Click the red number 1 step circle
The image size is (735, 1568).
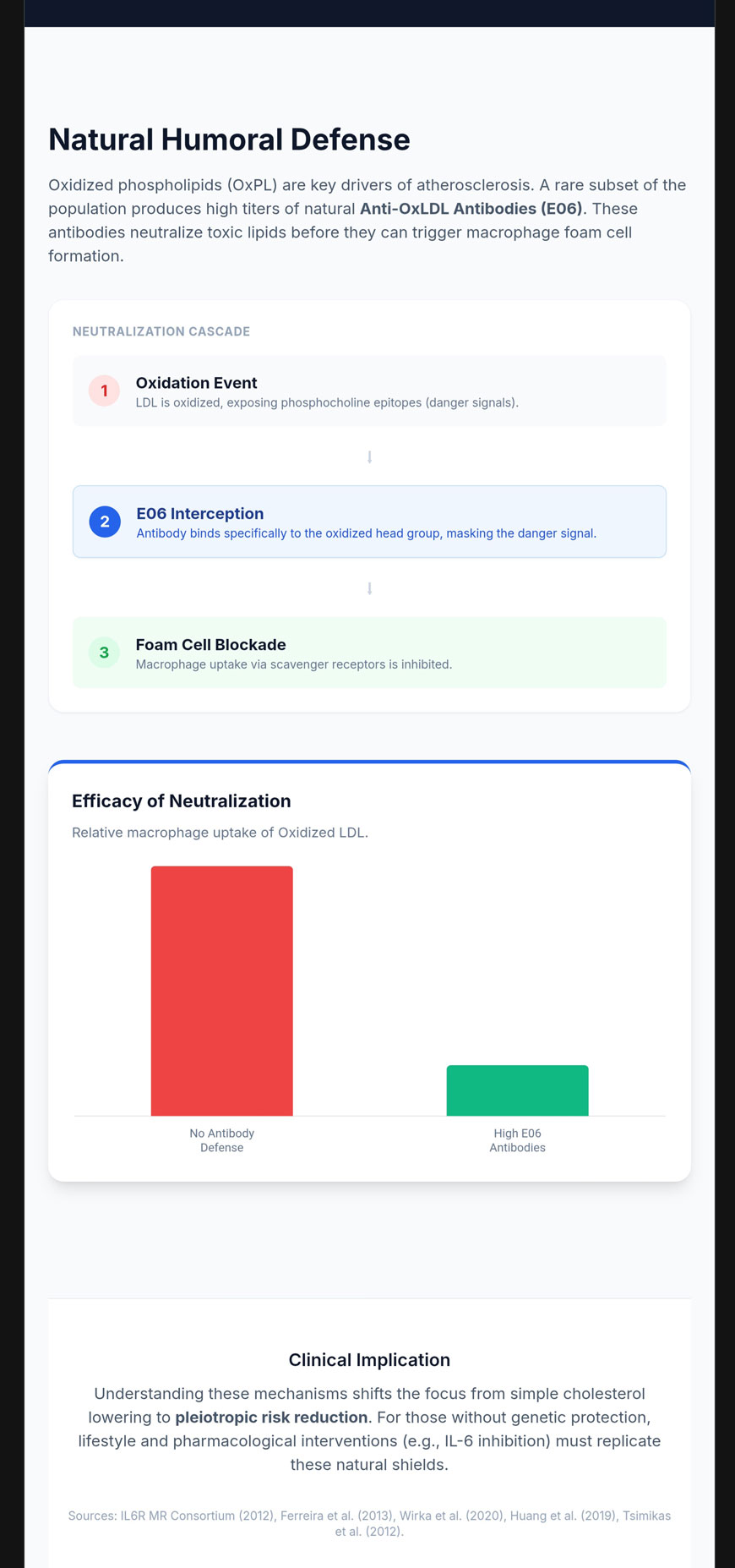pos(104,391)
